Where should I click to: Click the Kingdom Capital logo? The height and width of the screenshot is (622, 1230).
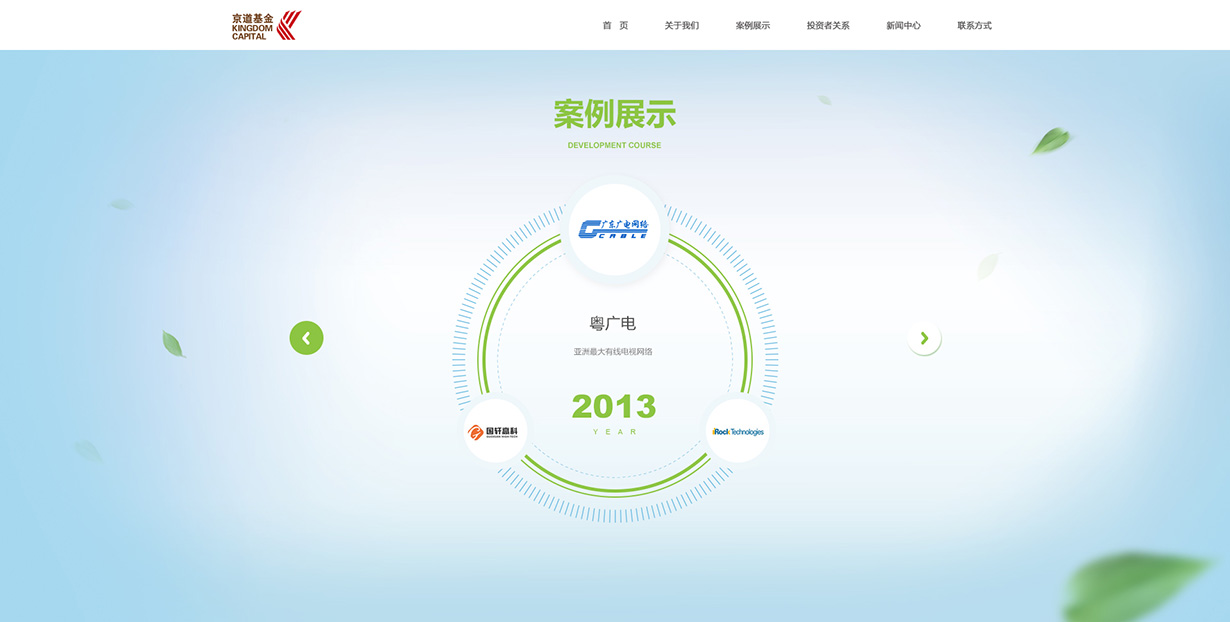[x=266, y=25]
